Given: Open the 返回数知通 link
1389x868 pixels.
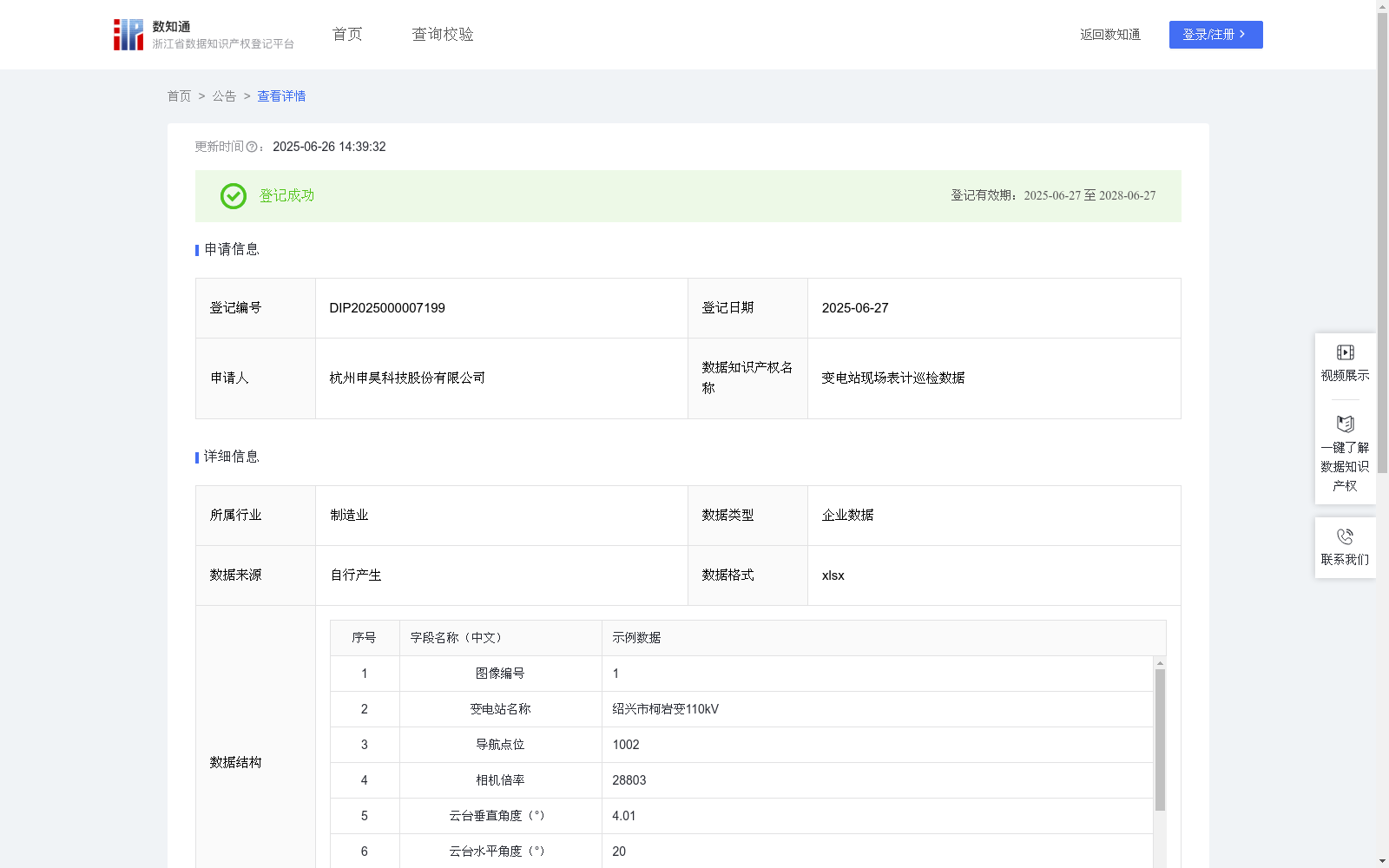Looking at the screenshot, I should pos(1109,34).
